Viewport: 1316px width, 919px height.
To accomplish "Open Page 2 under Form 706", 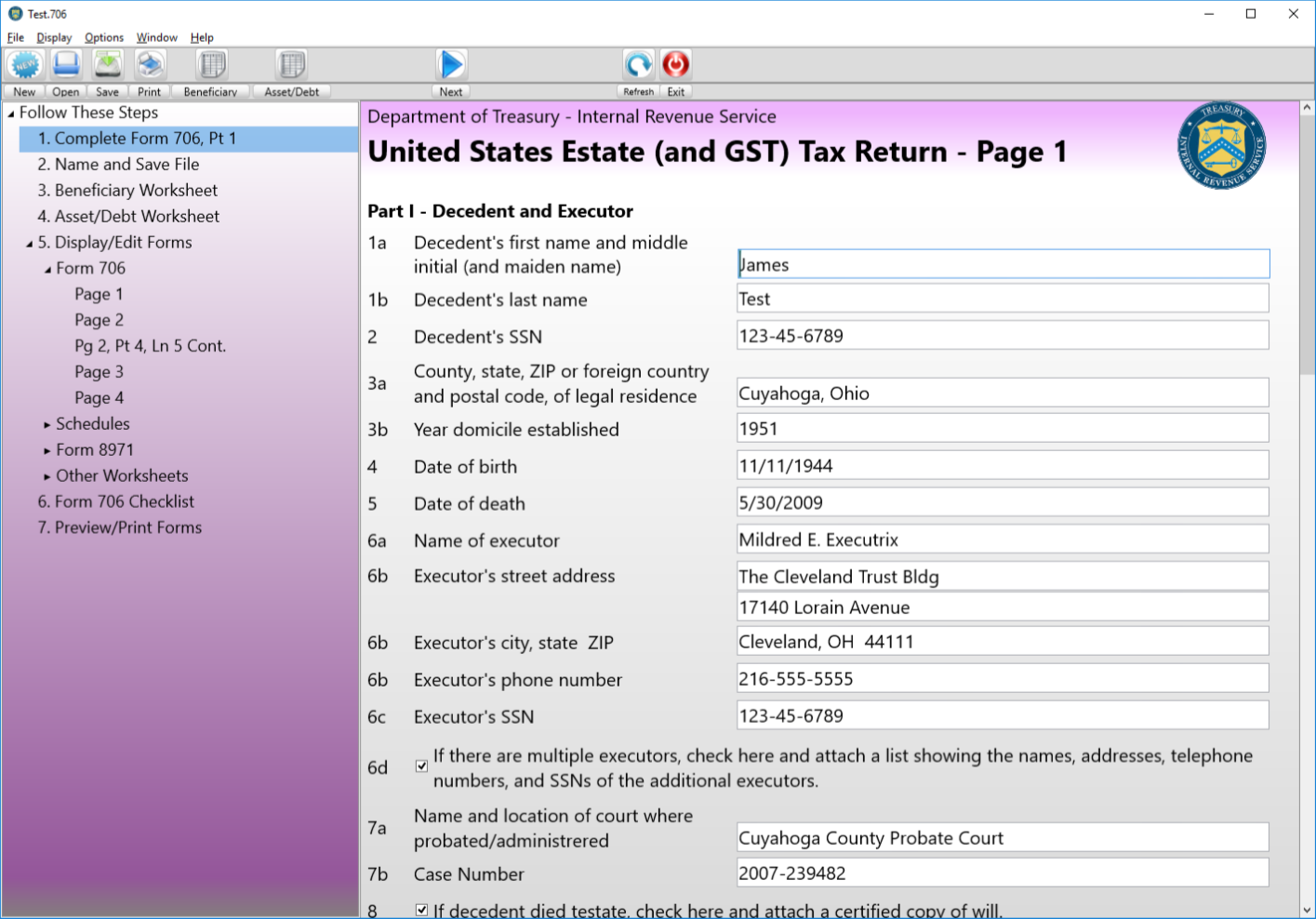I will pyautogui.click(x=99, y=320).
